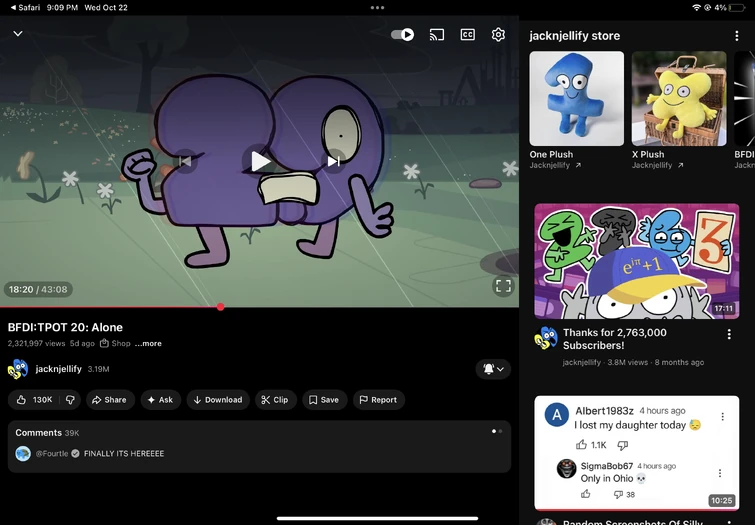Open the channel avatar beside the Subscribers video

(x=546, y=337)
